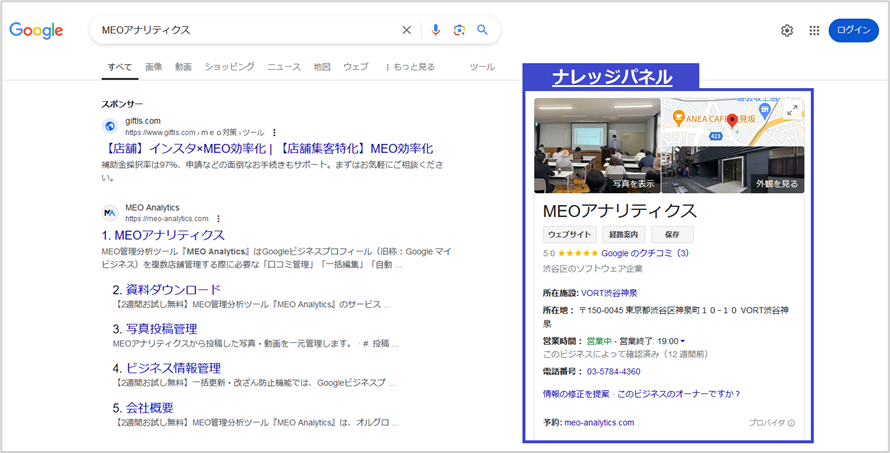Switch to the 画像 tab
Viewport: 890px width, 453px height.
pos(154,67)
